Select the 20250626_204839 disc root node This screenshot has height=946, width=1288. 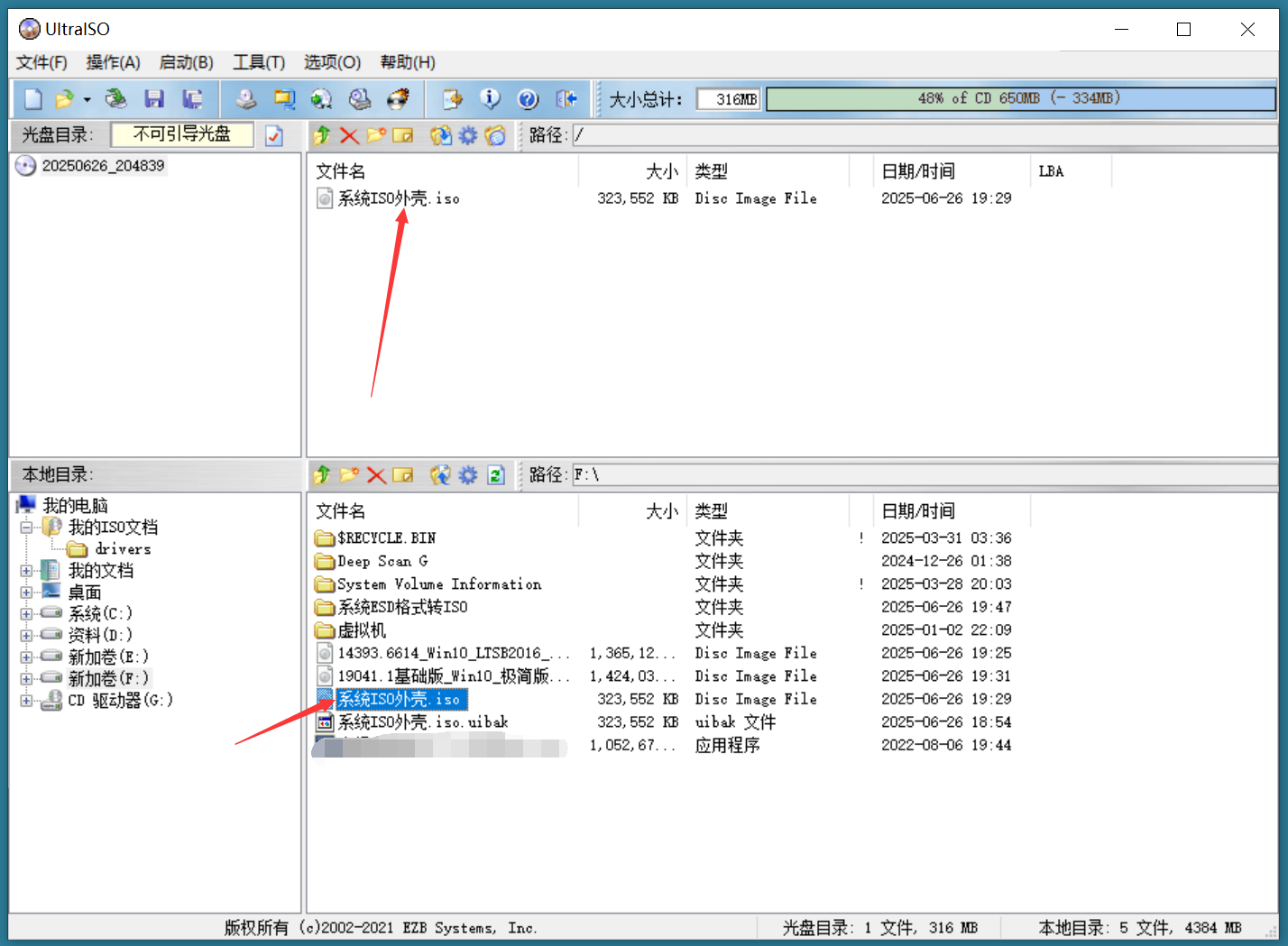point(103,166)
